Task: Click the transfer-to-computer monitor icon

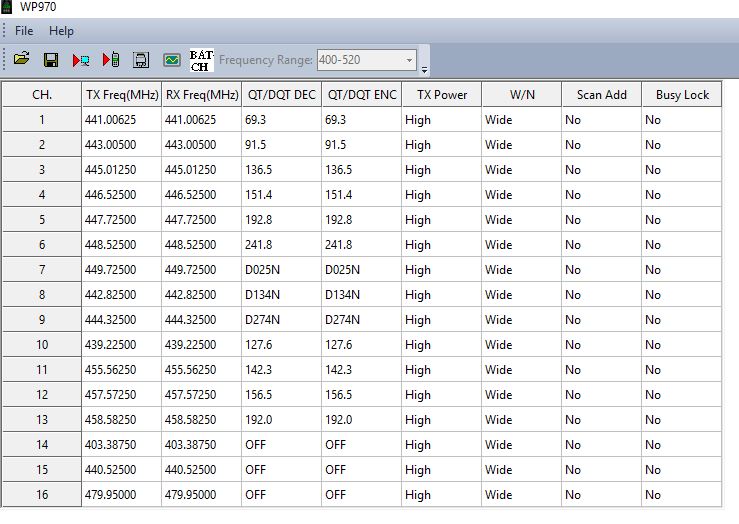Action: coord(81,60)
